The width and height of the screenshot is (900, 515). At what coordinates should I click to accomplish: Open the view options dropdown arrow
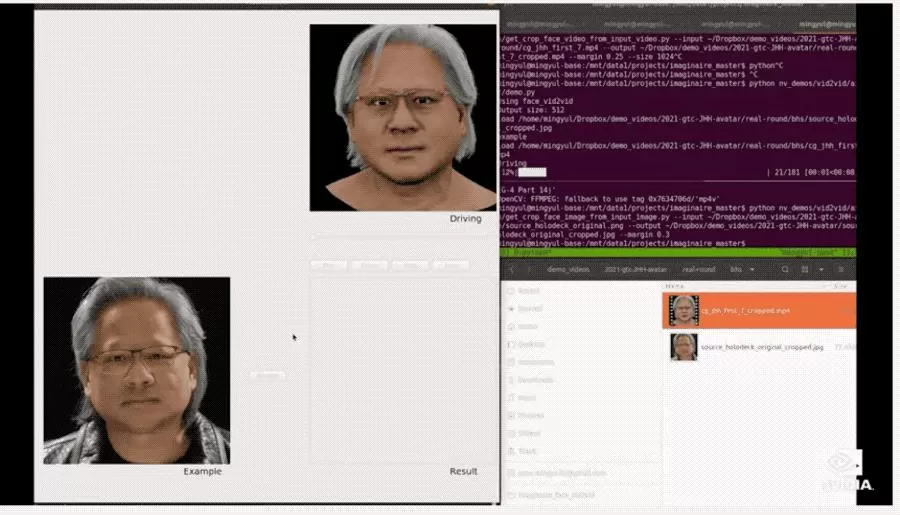(821, 269)
